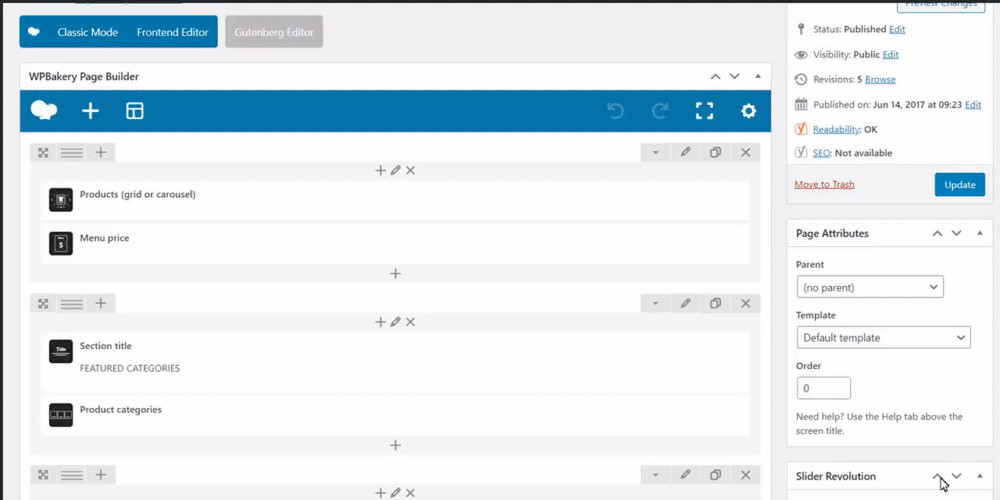
Task: Edit the column containing Section title
Action: pos(395,322)
